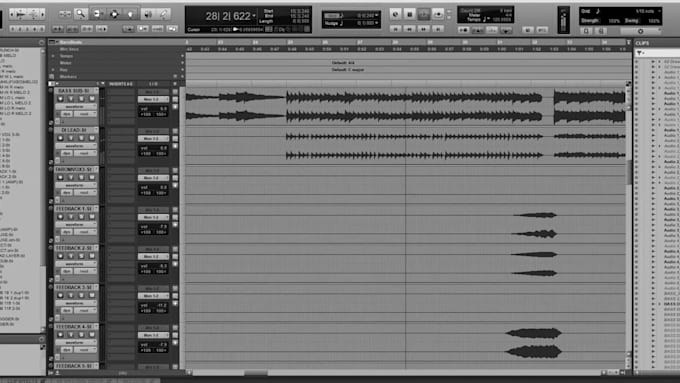Click BASS SUB output path selector

coord(154,99)
